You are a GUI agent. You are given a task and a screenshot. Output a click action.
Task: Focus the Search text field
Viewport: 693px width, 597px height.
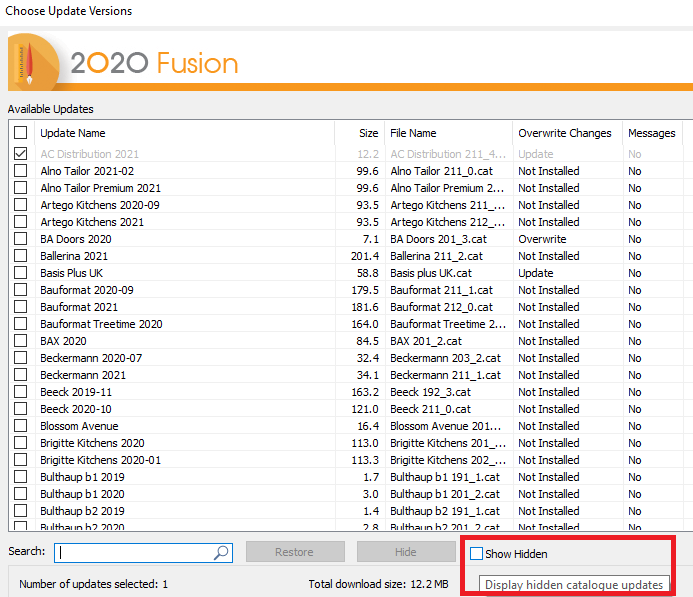[x=135, y=552]
